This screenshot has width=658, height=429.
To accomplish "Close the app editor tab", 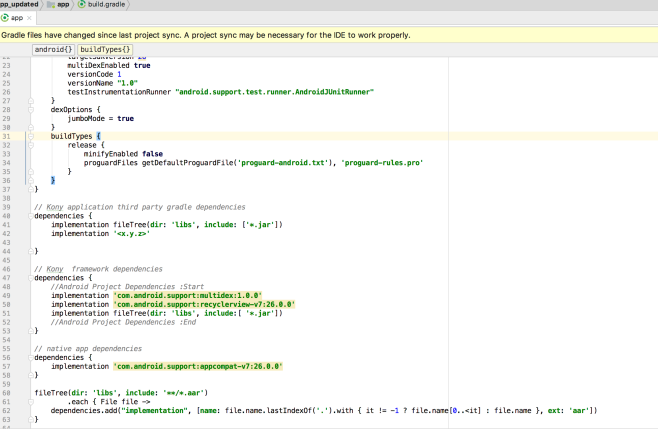I will click(29, 18).
